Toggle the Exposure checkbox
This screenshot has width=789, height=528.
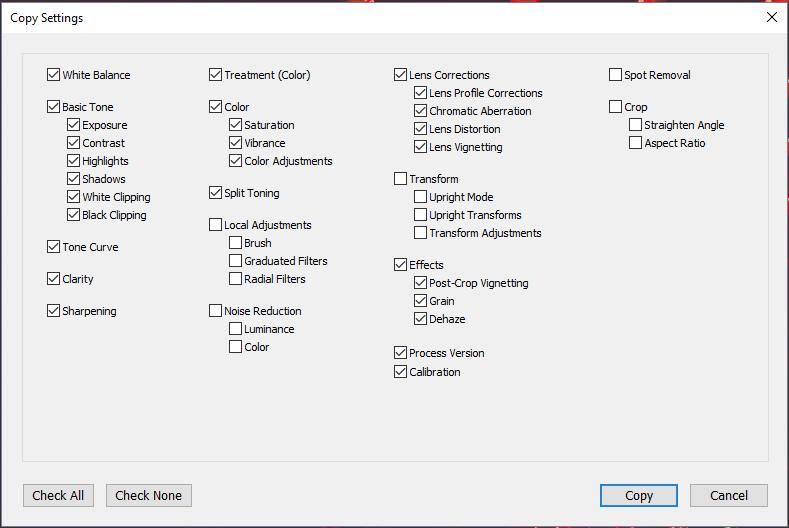click(74, 125)
